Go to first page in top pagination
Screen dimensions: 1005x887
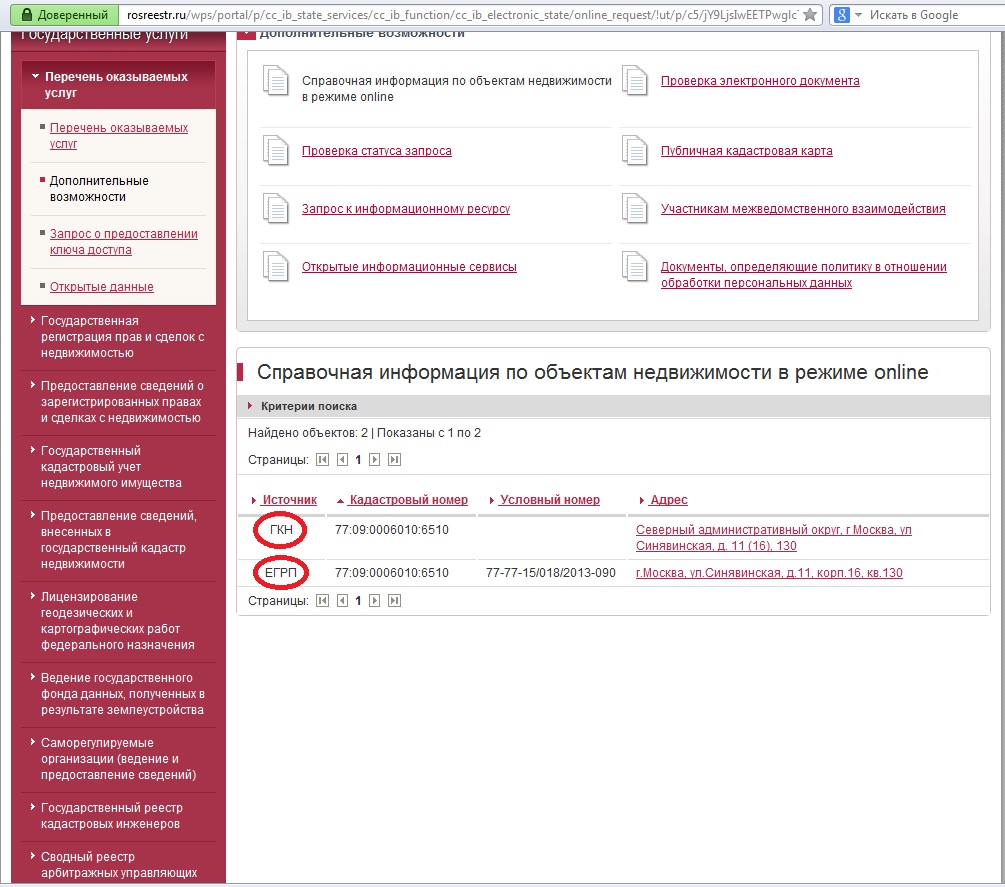click(322, 460)
